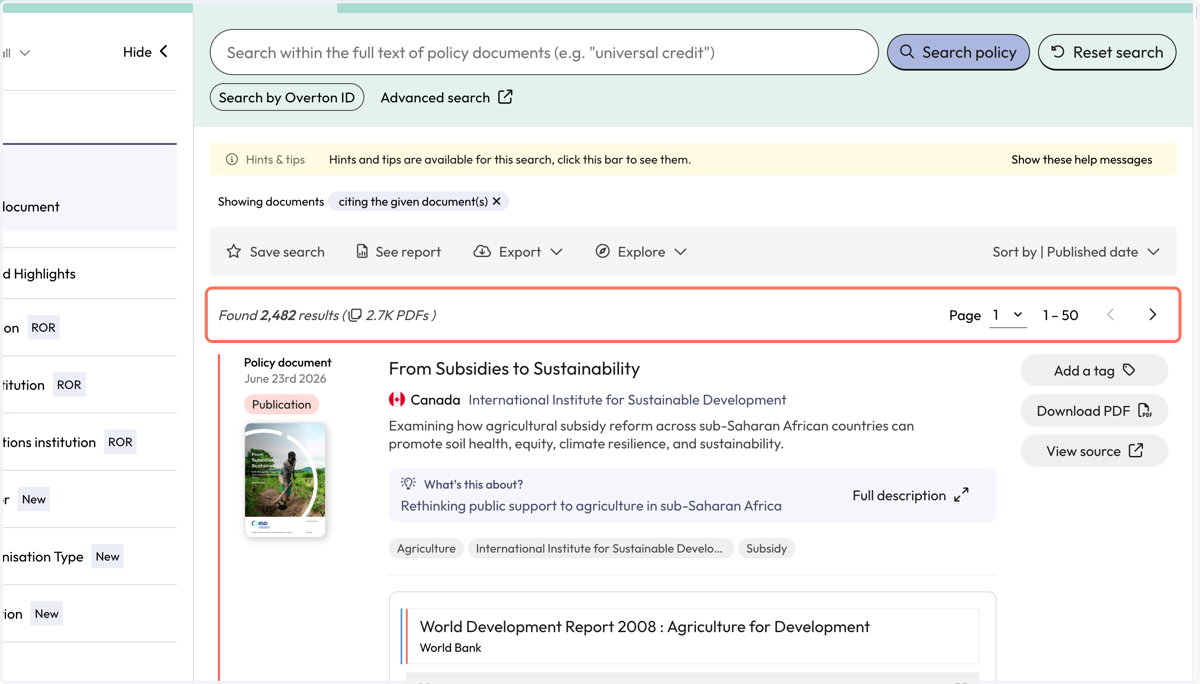Click the Publication badge

(281, 404)
